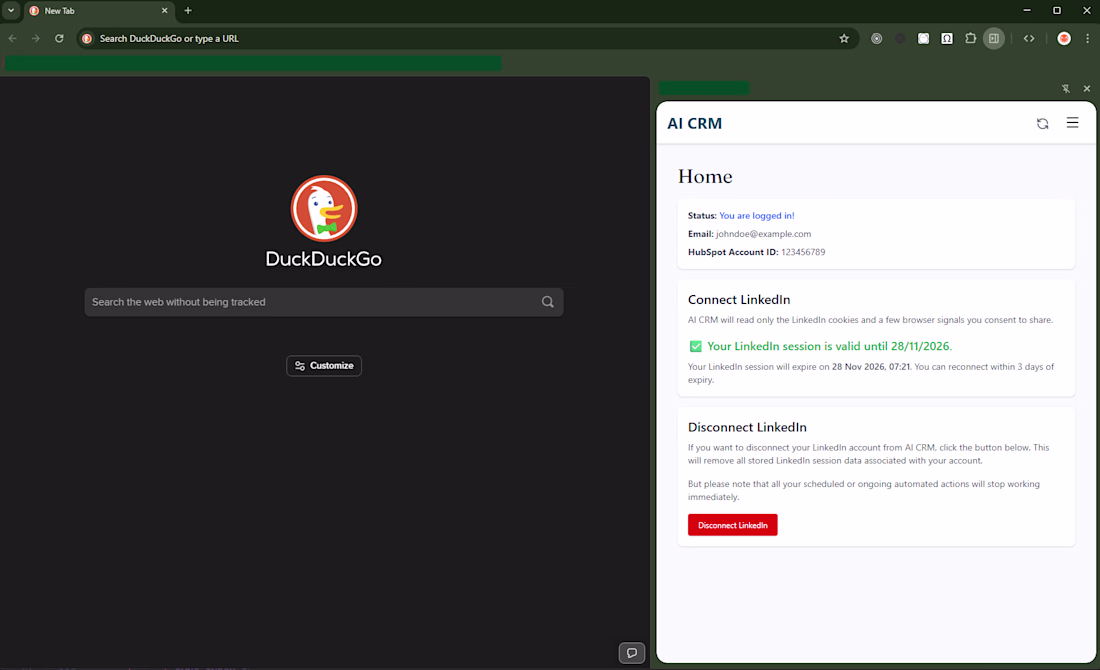This screenshot has width=1100, height=670.
Task: Open the Extensions puzzle menu
Action: [x=970, y=39]
